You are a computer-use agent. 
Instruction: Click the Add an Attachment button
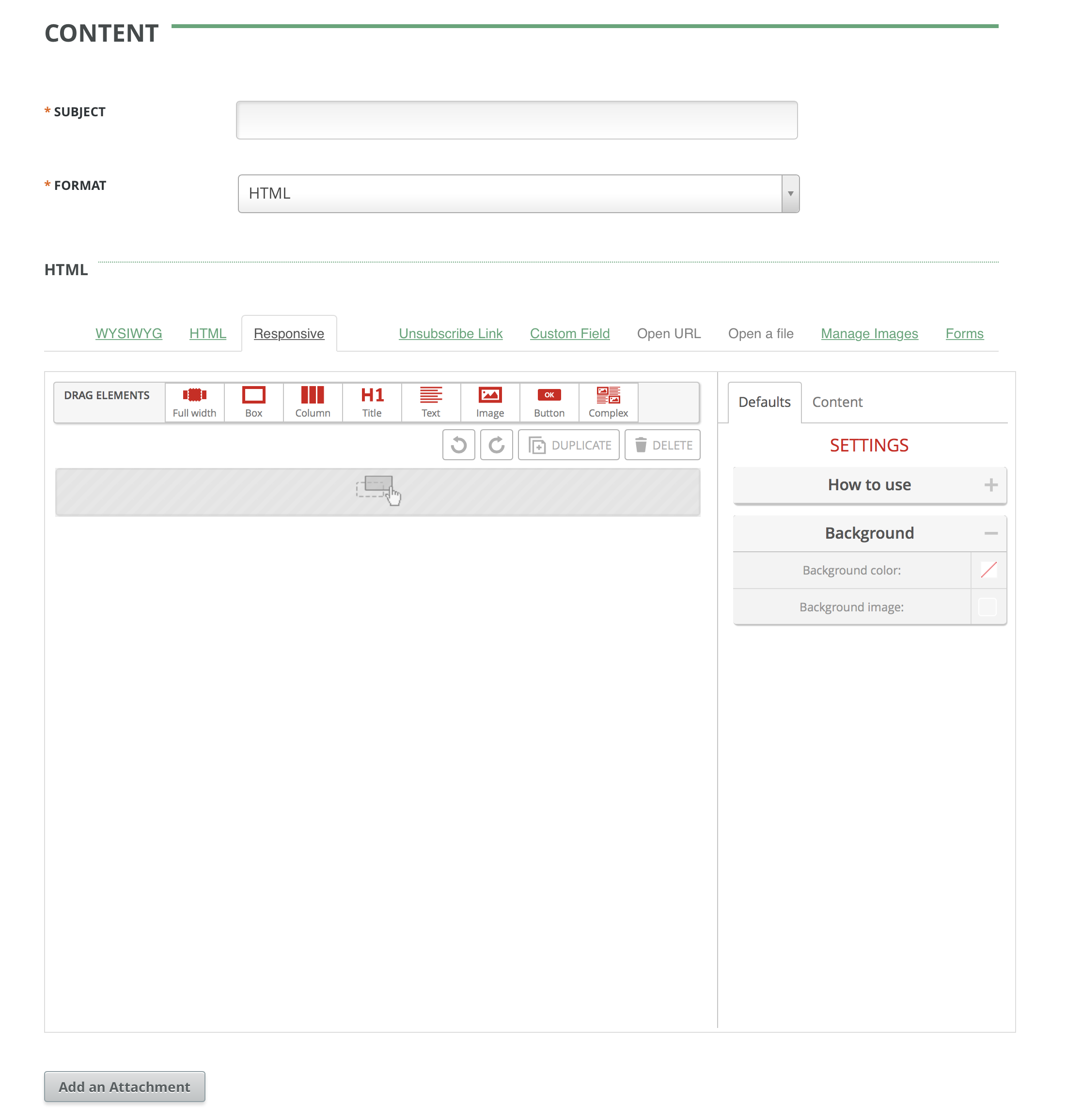[x=124, y=1087]
